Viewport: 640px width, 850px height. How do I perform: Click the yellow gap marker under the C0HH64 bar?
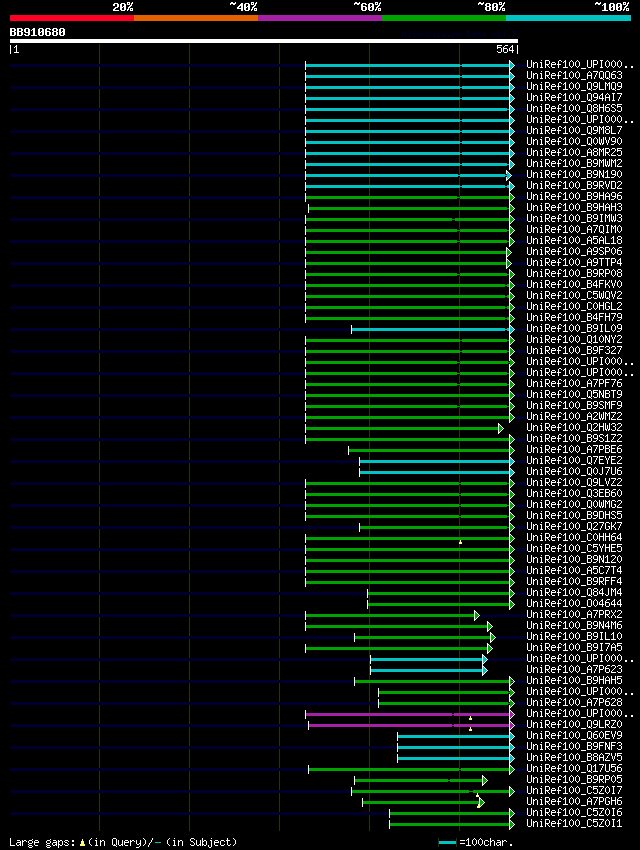(460, 542)
